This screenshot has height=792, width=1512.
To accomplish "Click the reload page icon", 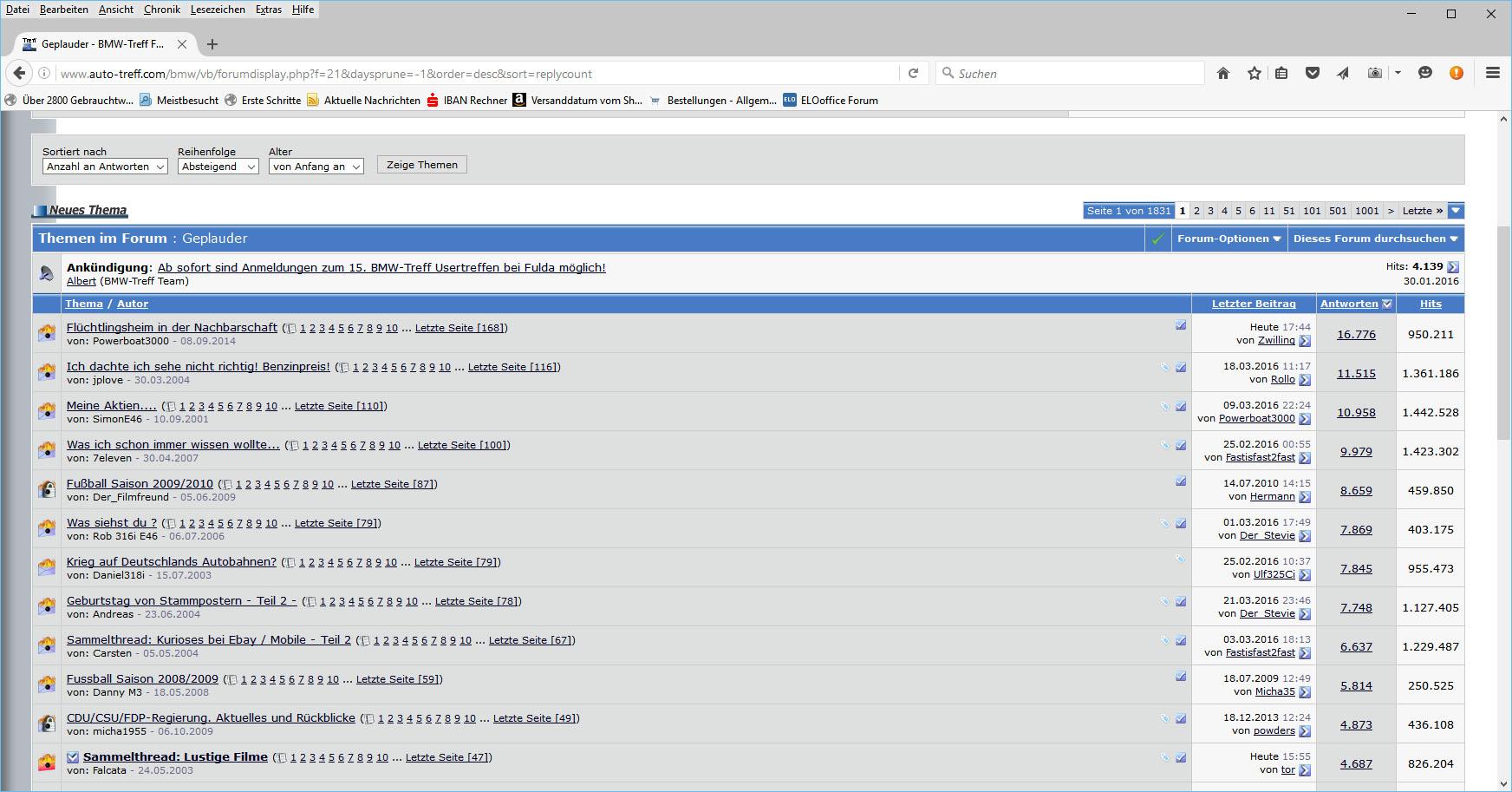I will pyautogui.click(x=913, y=74).
